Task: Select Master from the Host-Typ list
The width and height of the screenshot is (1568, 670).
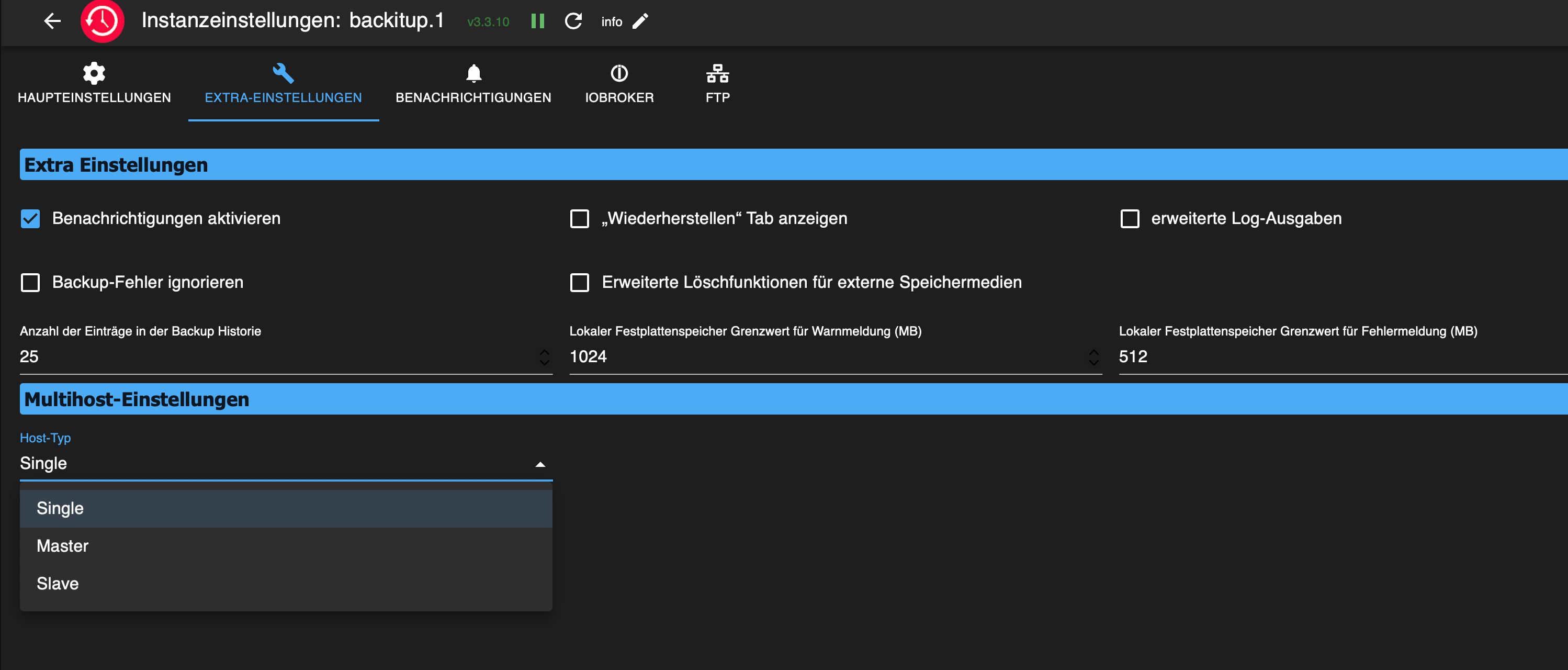Action: [x=63, y=546]
